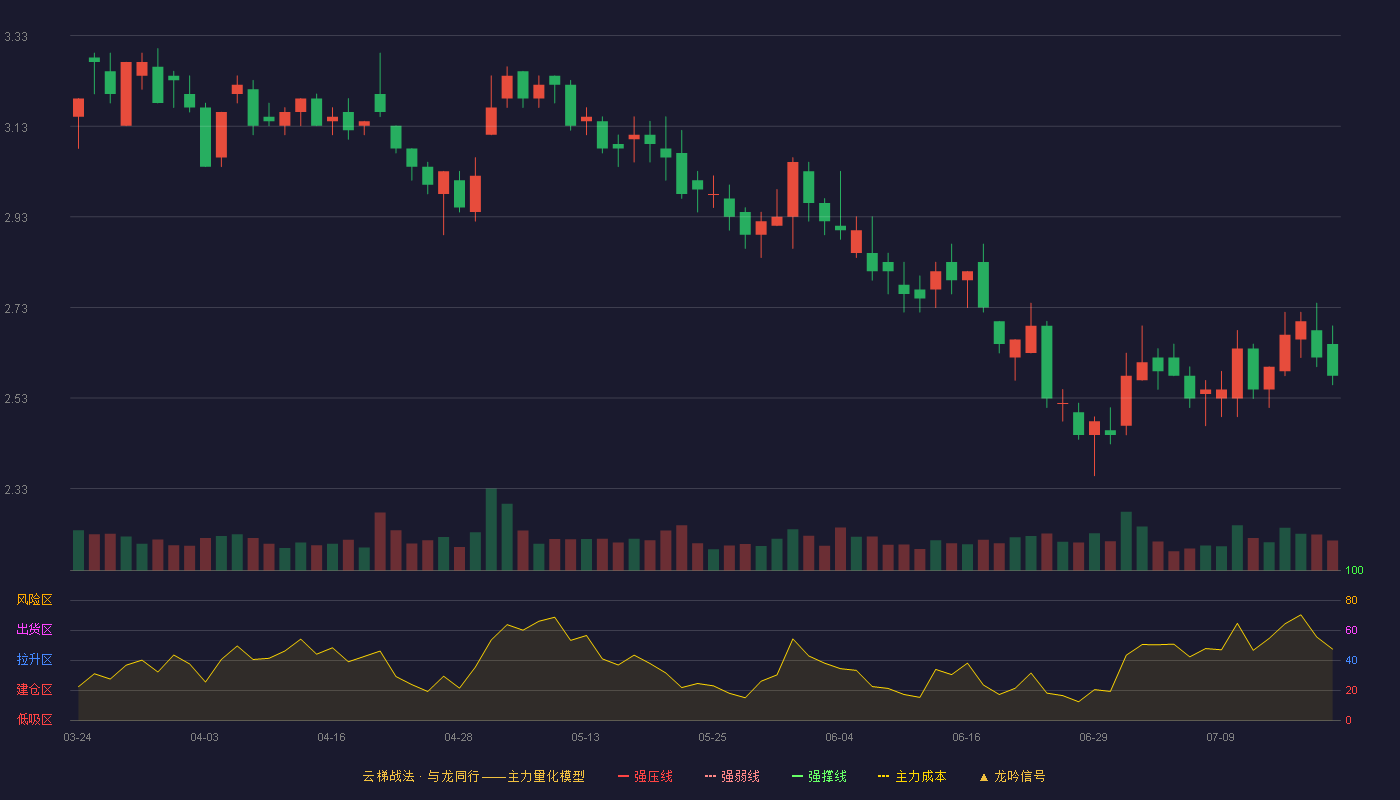Click the green 100 indicator scale value
This screenshot has width=1400, height=800.
[x=1354, y=571]
